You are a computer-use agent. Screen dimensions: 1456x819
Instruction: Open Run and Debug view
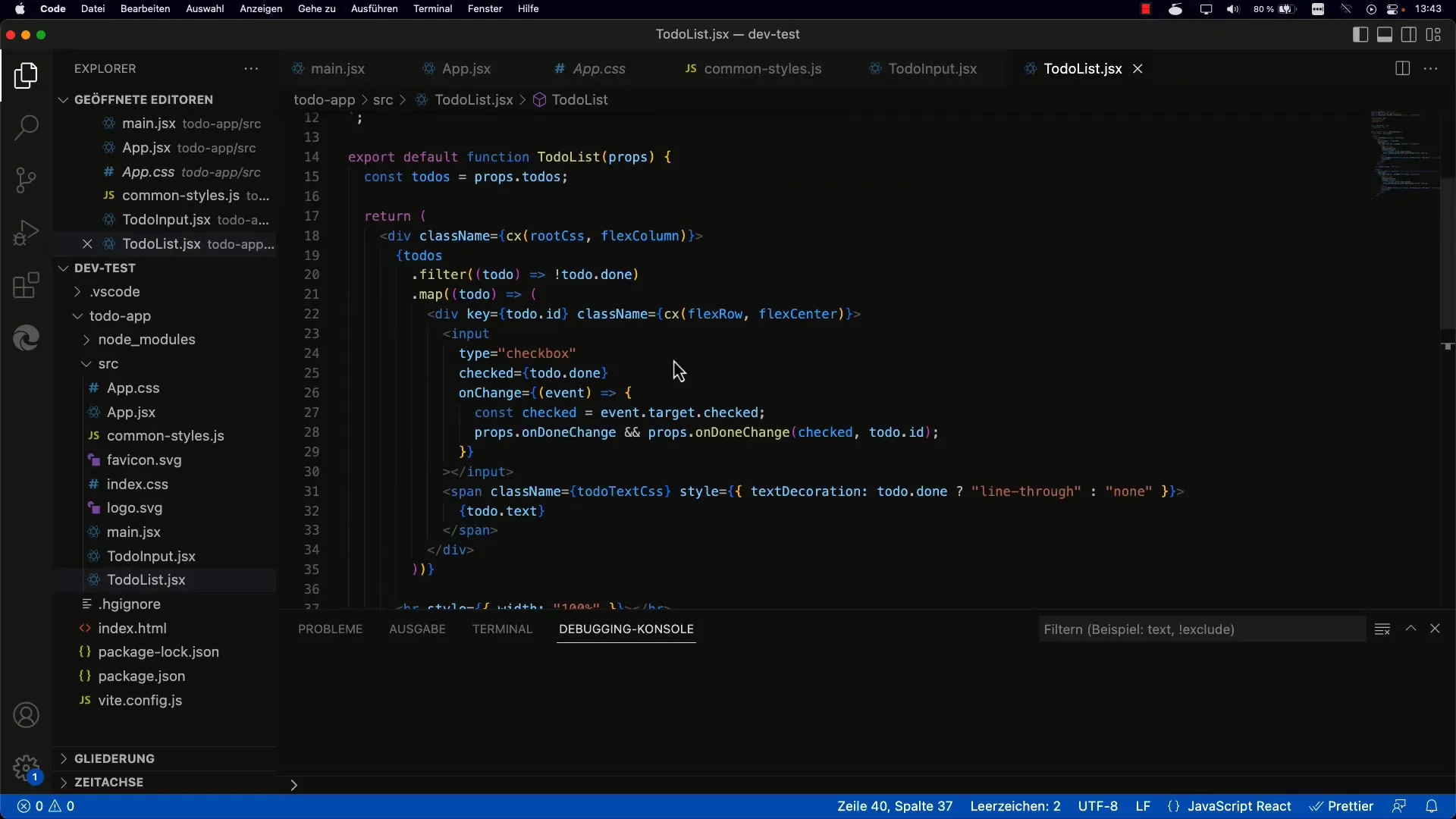click(26, 233)
